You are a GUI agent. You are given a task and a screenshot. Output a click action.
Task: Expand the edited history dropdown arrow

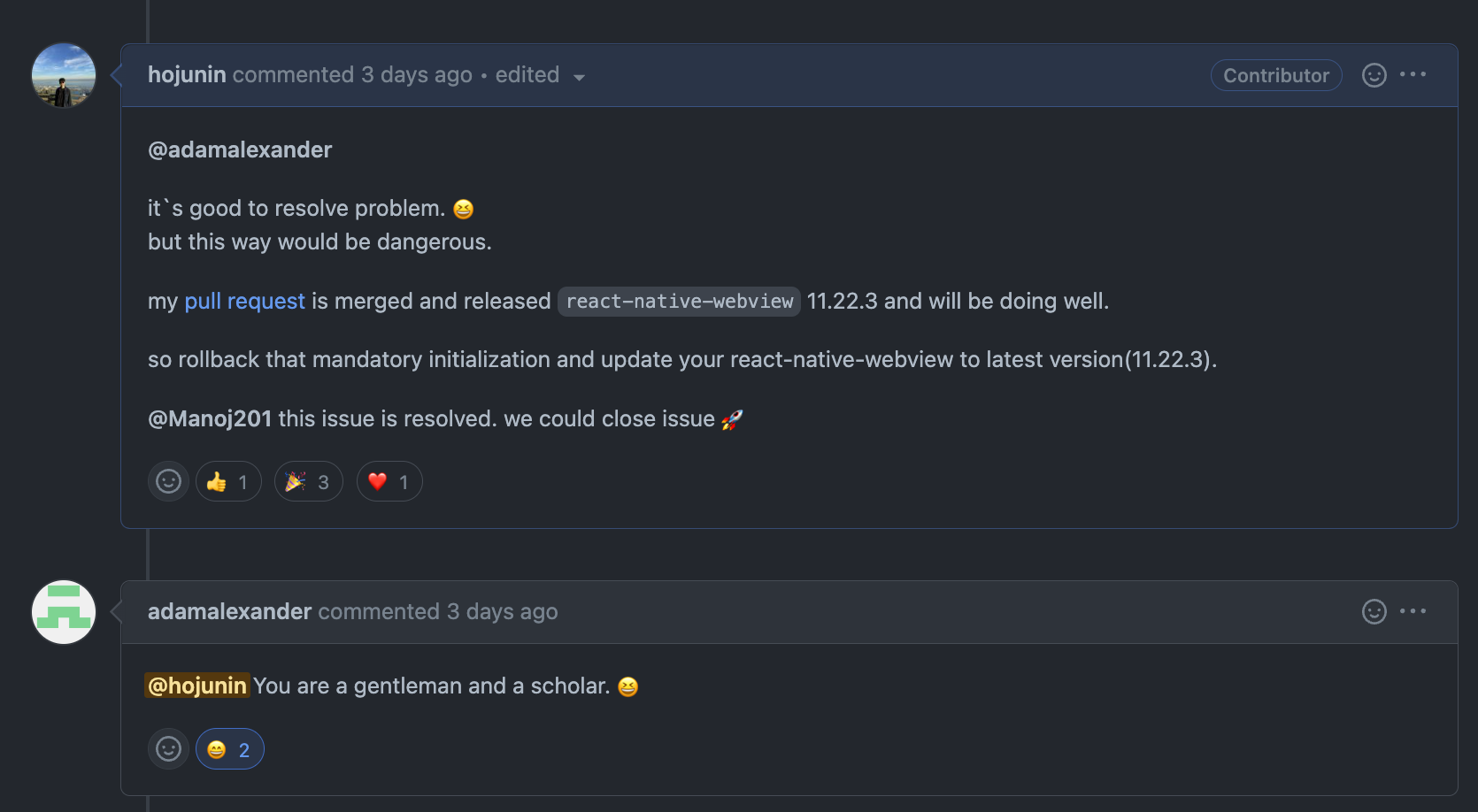(x=579, y=77)
